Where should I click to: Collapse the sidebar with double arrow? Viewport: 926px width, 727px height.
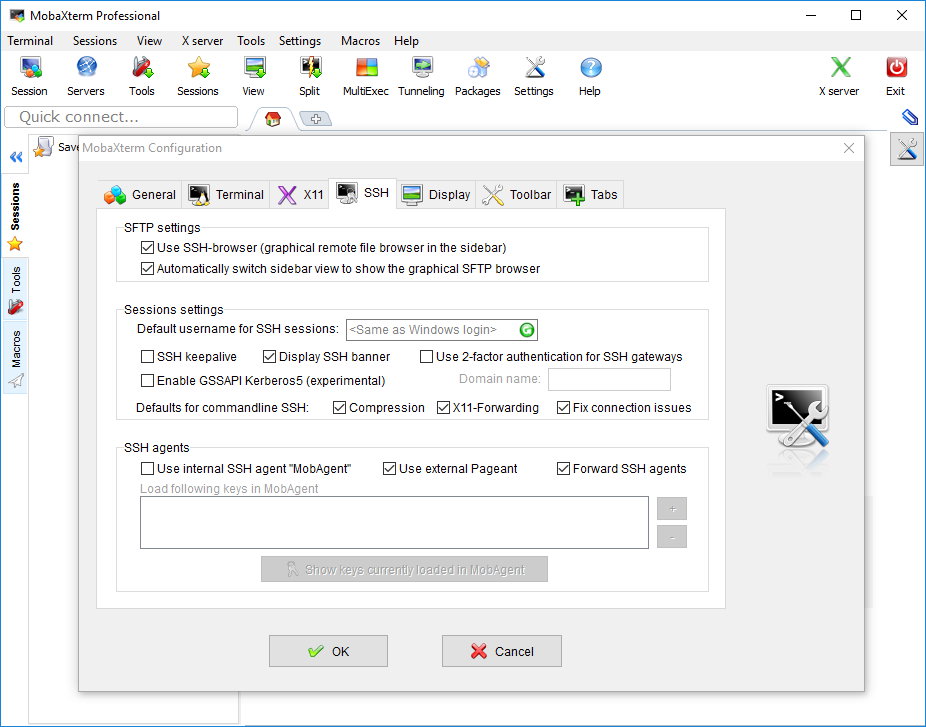16,157
